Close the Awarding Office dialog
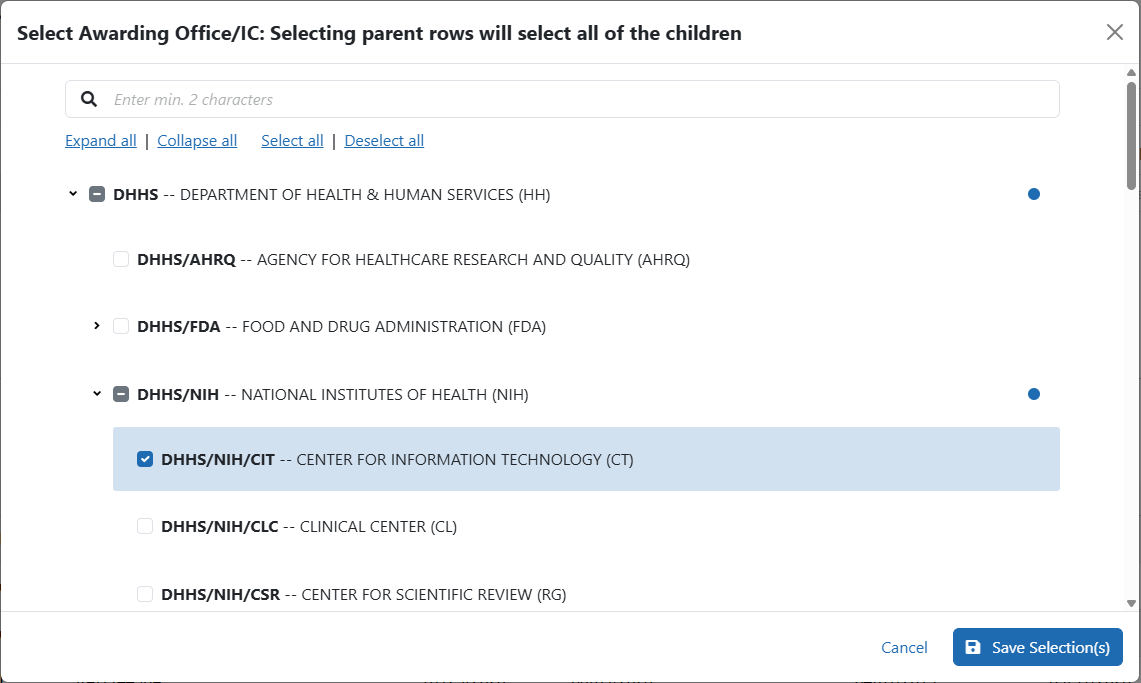 tap(1115, 32)
